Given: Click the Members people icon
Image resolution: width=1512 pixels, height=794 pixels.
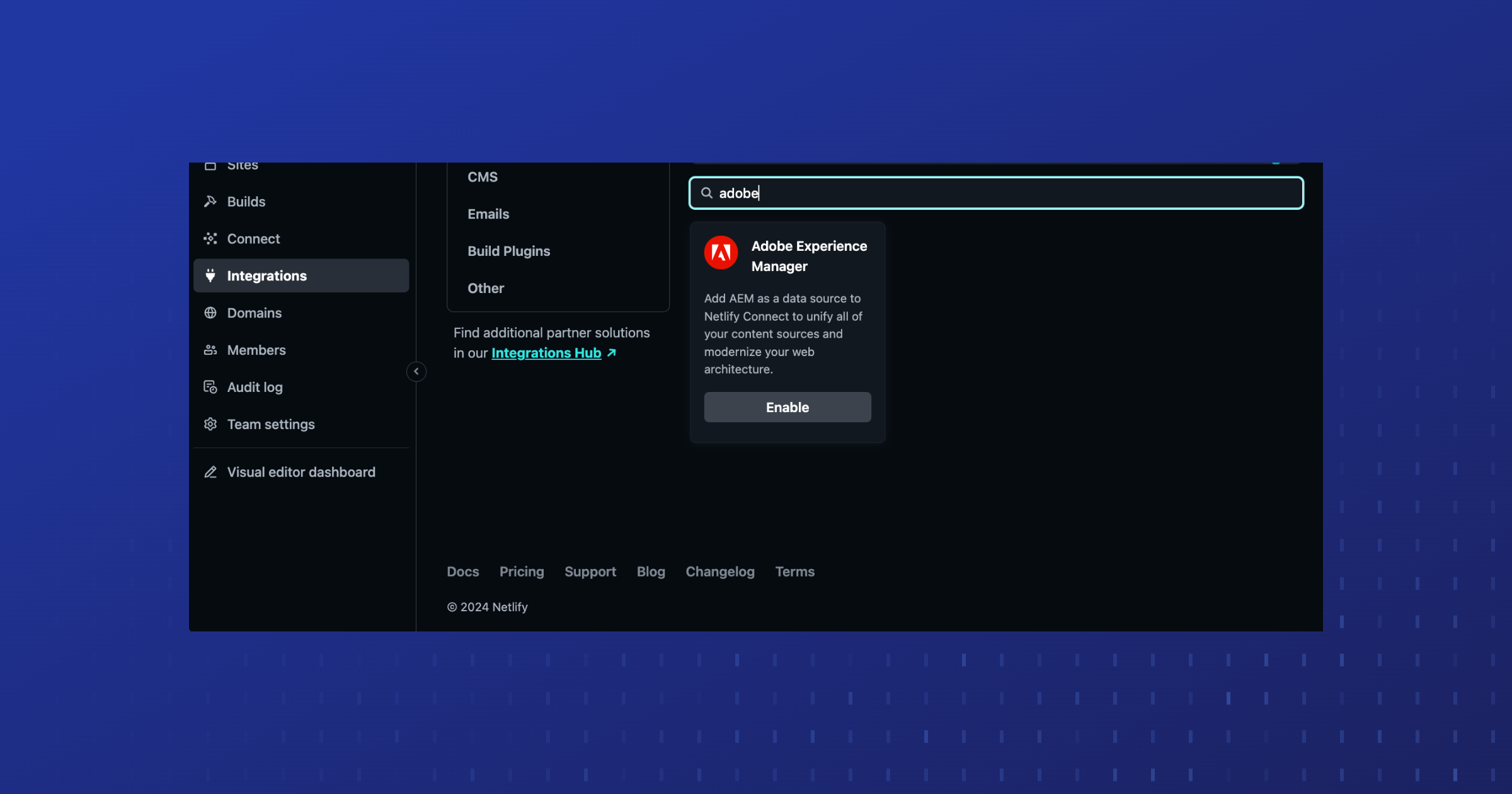Looking at the screenshot, I should pos(210,350).
